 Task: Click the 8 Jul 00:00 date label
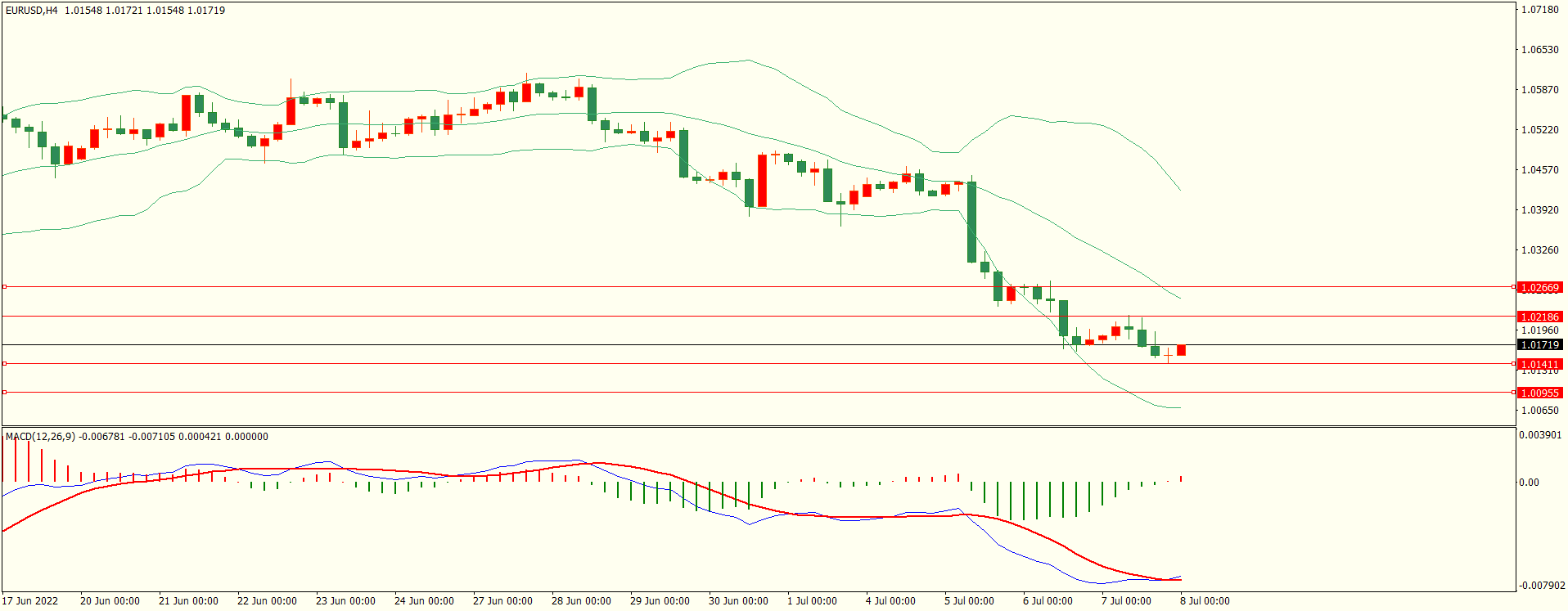[x=1205, y=601]
